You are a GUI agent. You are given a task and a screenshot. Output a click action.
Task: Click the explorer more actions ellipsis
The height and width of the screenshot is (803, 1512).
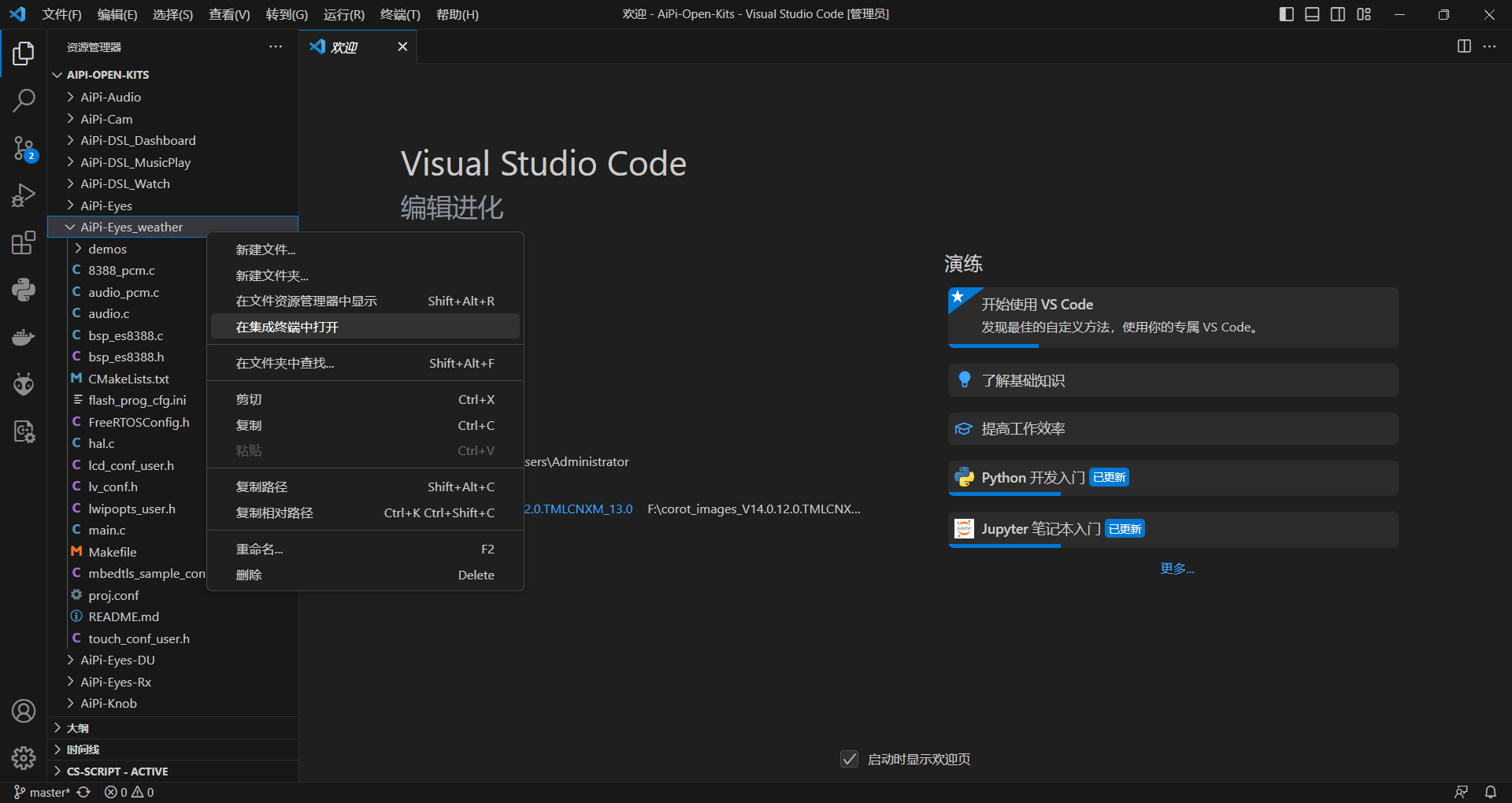(x=276, y=47)
